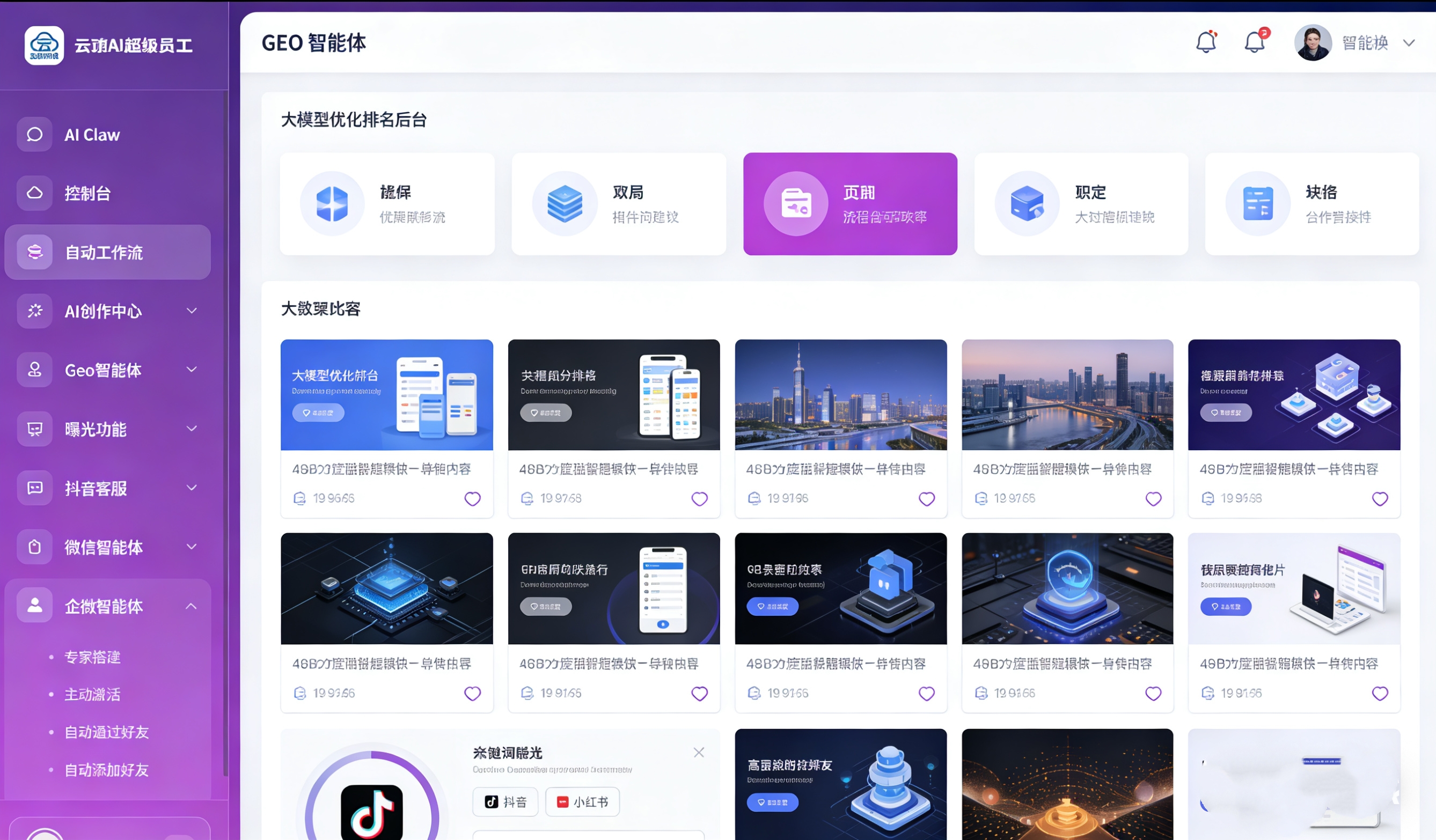
Task: Click the pill button on the bottom dark-blue stack card
Action: (x=773, y=802)
